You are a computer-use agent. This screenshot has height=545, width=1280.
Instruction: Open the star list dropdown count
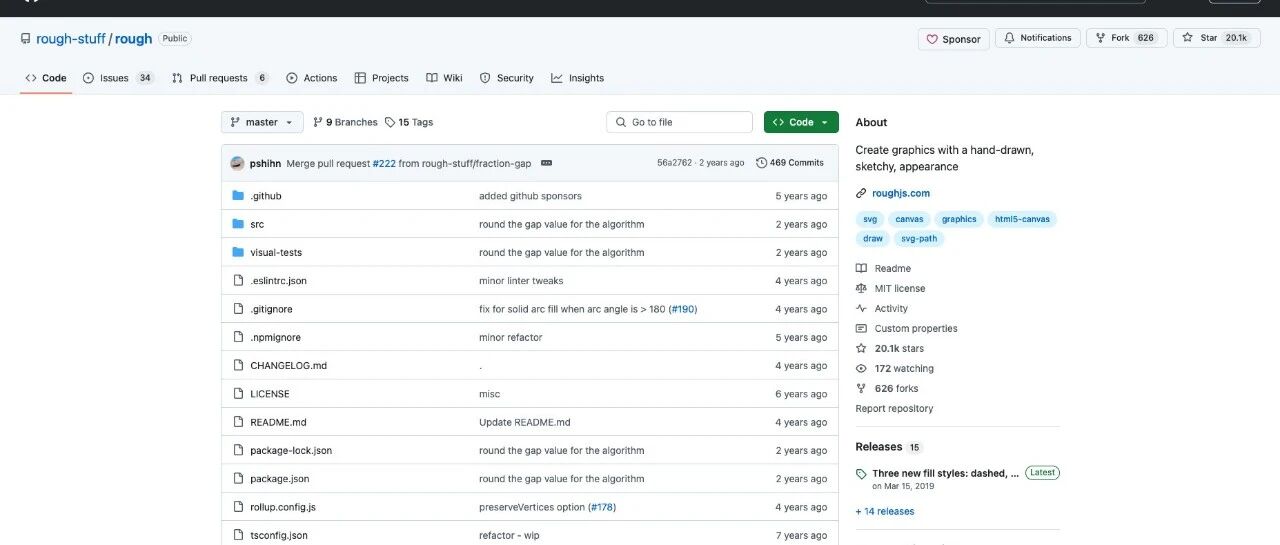[x=1237, y=38]
